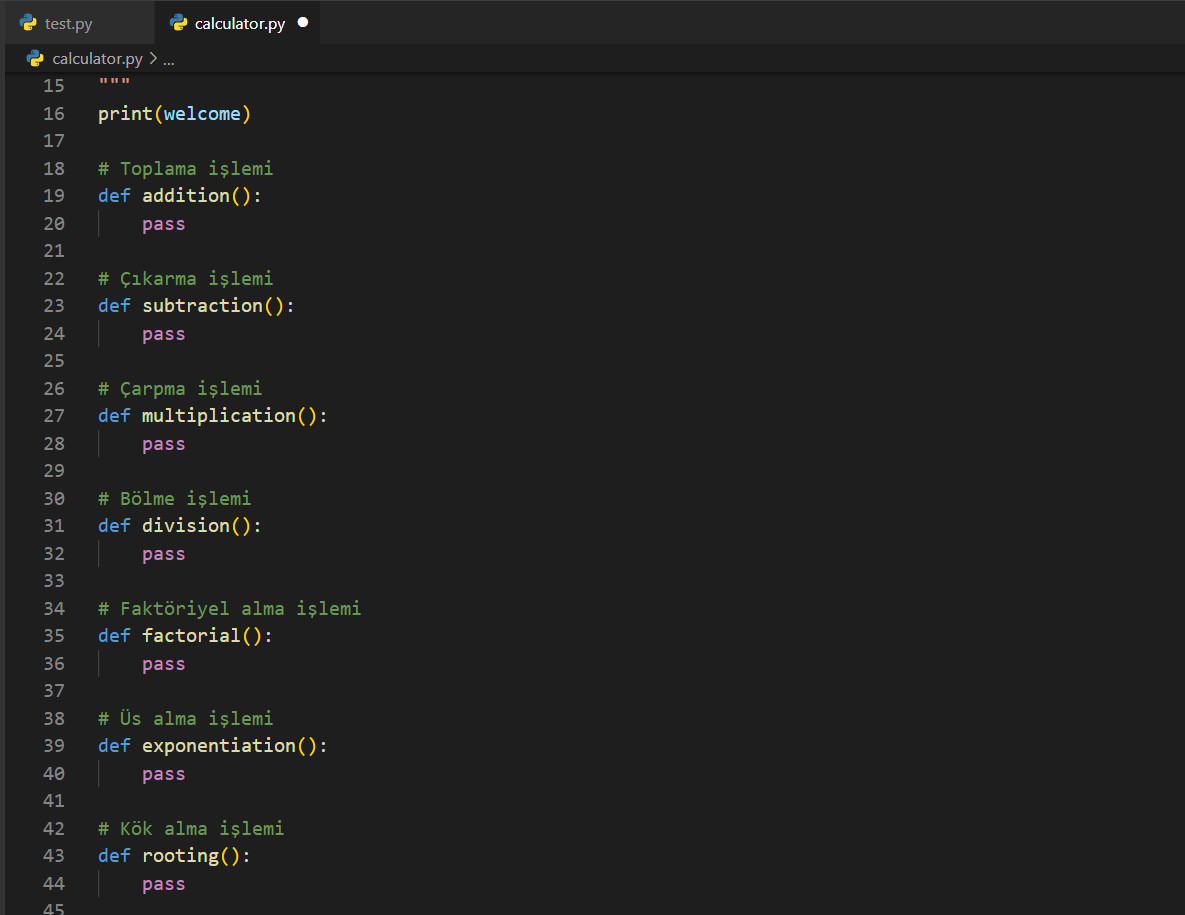Screen dimensions: 1185x915
Task: Click the '# Bölme işlemi' comment line
Action: coord(174,498)
